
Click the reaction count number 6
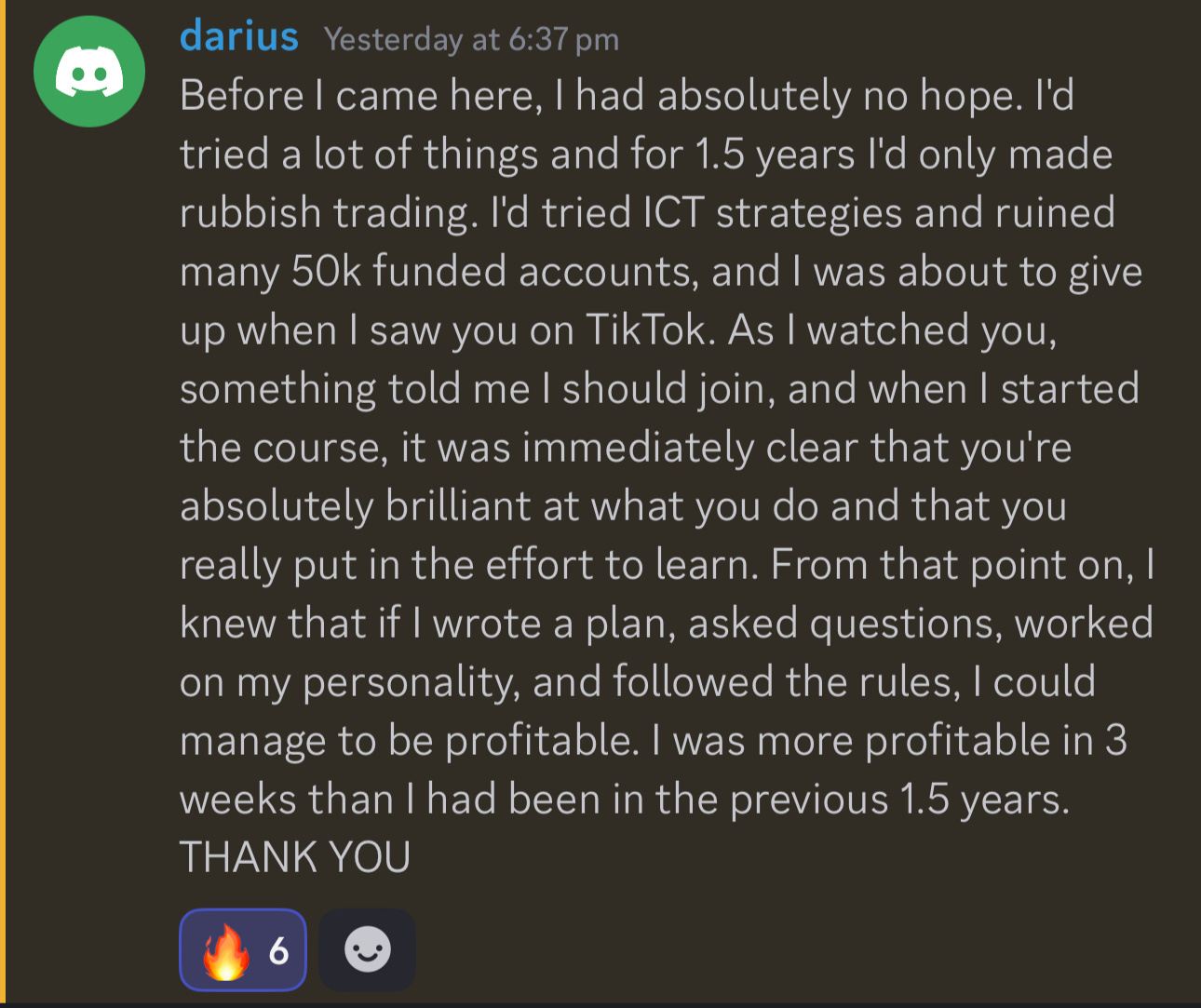[x=278, y=950]
